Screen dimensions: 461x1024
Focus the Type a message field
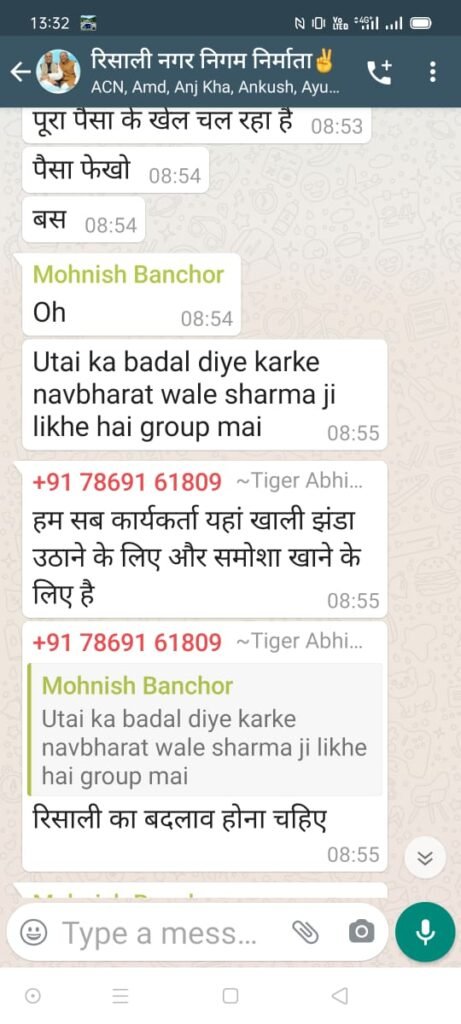(x=160, y=933)
